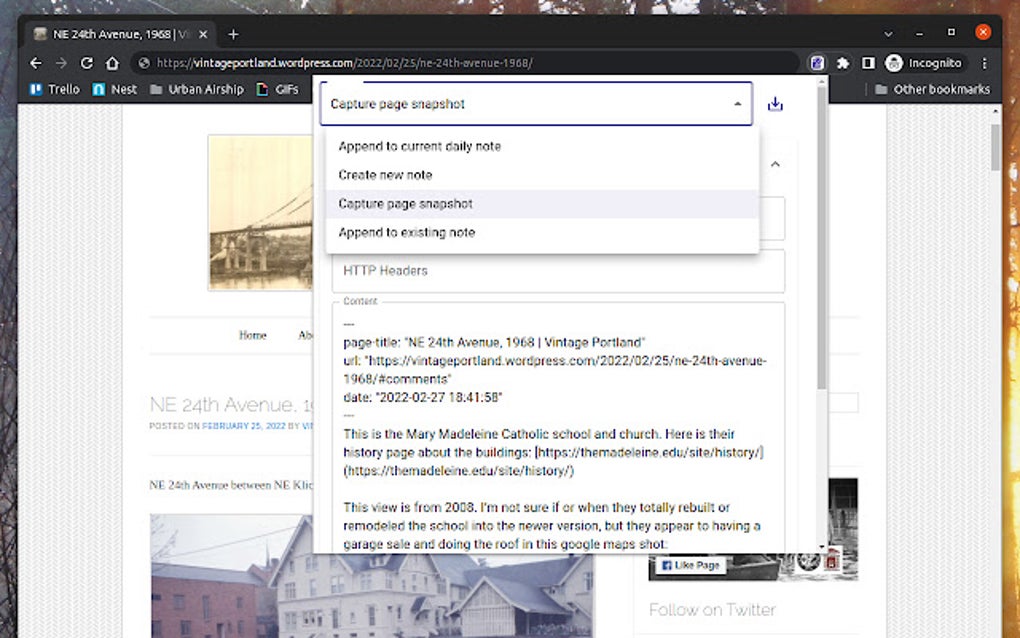Screen dimensions: 1020x638
Task: Click the Like Page Facebook button
Action: 690,565
